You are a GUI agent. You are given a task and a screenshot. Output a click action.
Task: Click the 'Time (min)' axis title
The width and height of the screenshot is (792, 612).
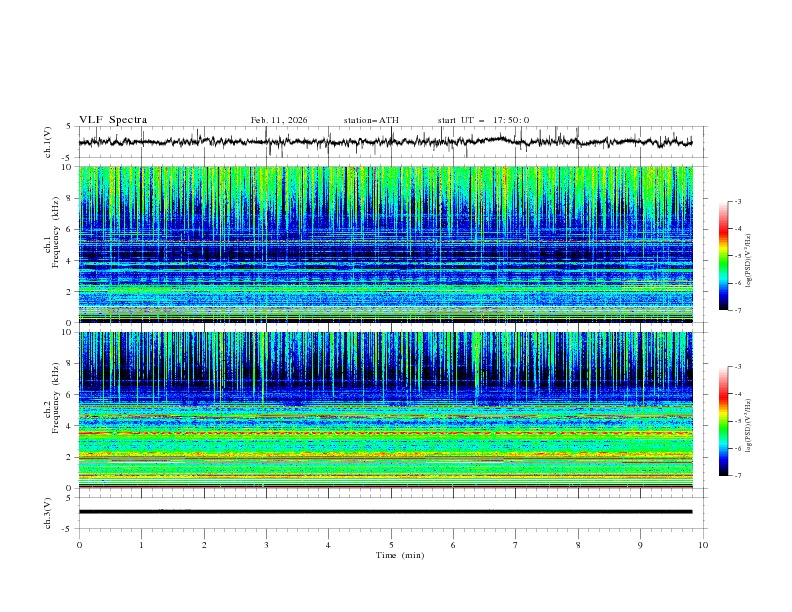pyautogui.click(x=400, y=555)
